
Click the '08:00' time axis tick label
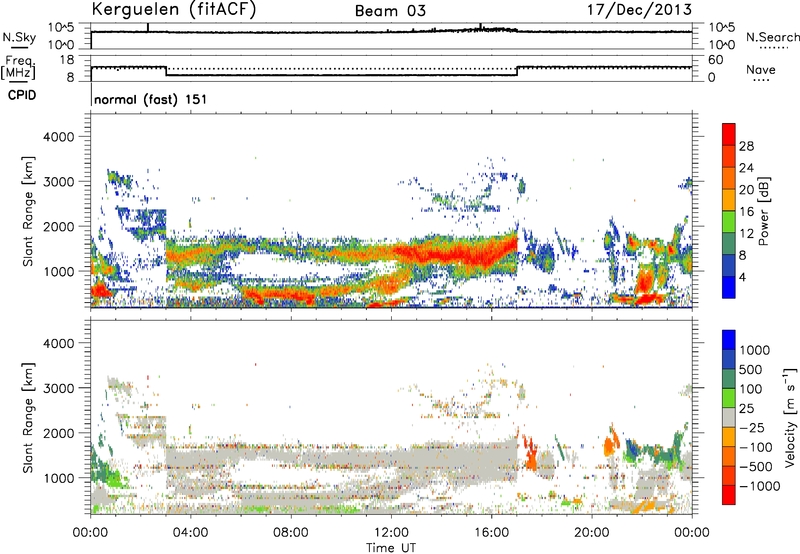pyautogui.click(x=290, y=533)
